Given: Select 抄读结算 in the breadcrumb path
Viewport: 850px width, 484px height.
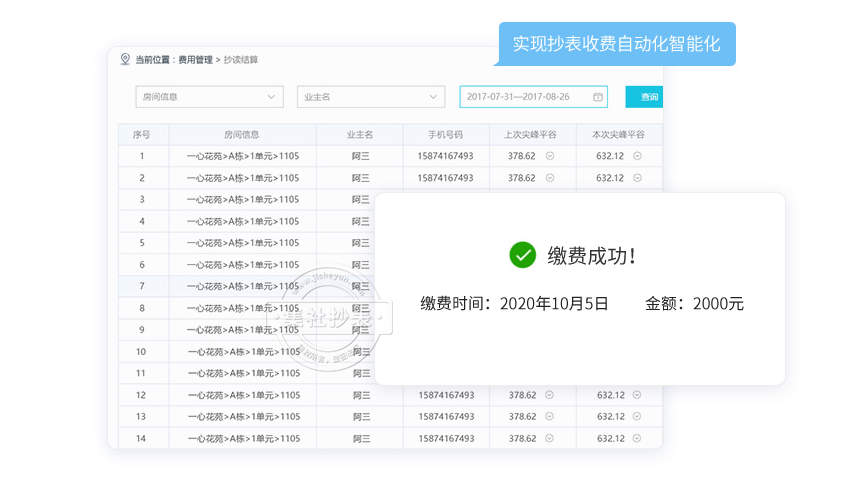Looking at the screenshot, I should click(x=240, y=60).
